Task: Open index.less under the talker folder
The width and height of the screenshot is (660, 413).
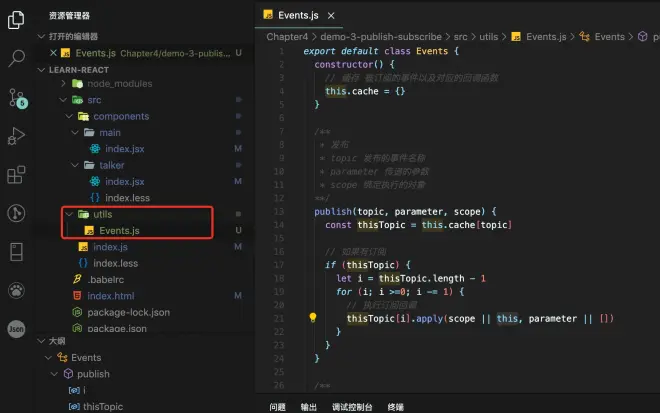Action: (x=127, y=198)
